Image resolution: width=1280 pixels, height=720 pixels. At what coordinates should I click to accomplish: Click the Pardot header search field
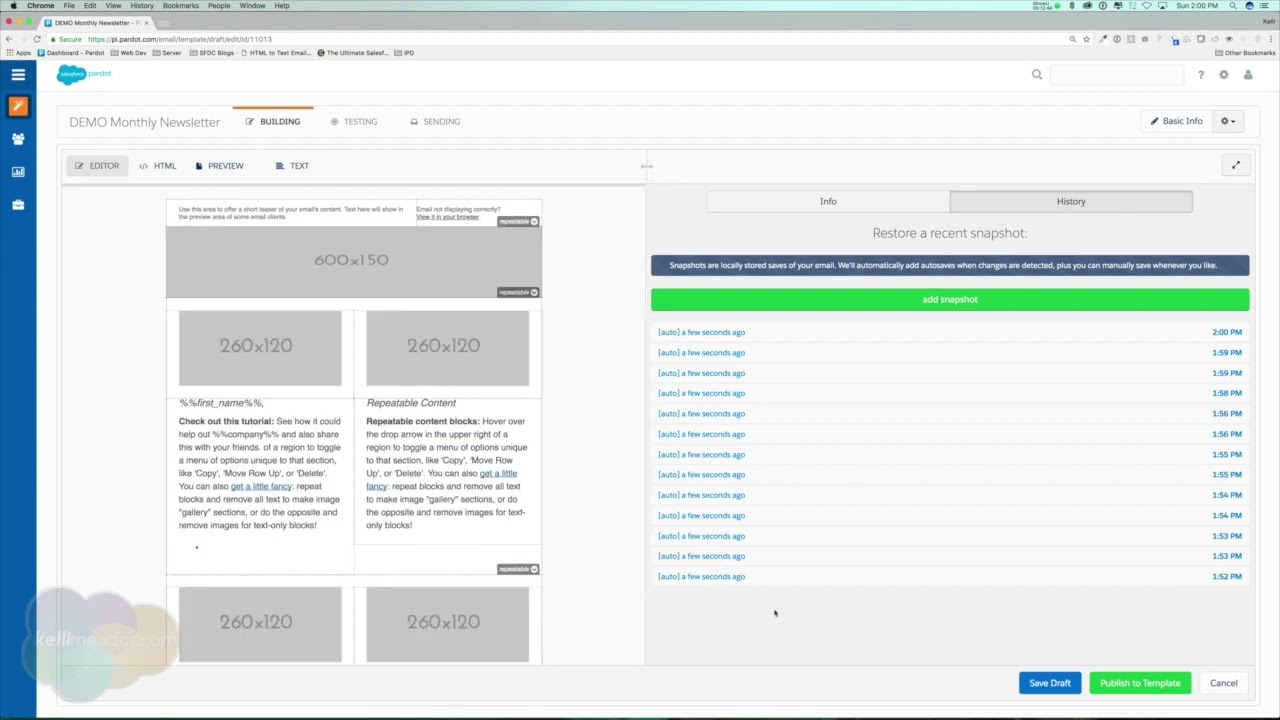(1117, 75)
